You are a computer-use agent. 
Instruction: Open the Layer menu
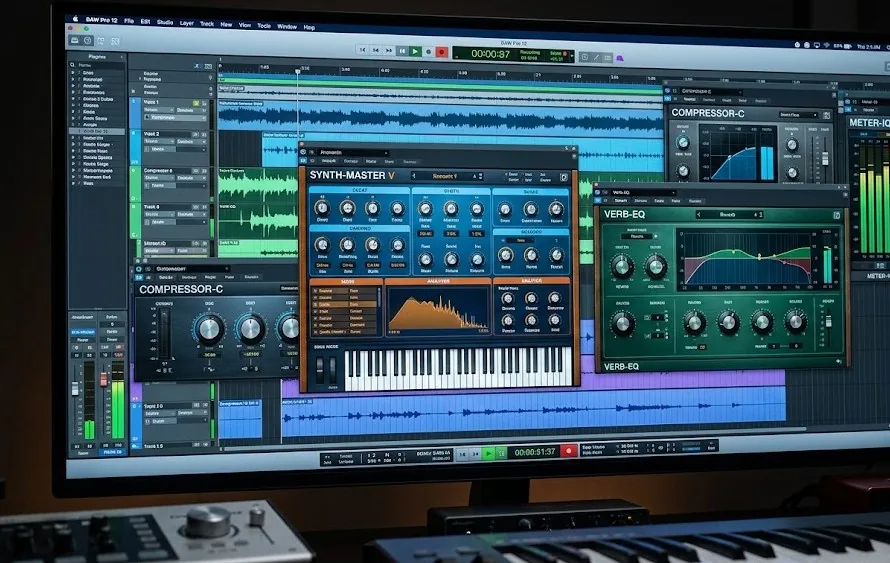pos(187,23)
